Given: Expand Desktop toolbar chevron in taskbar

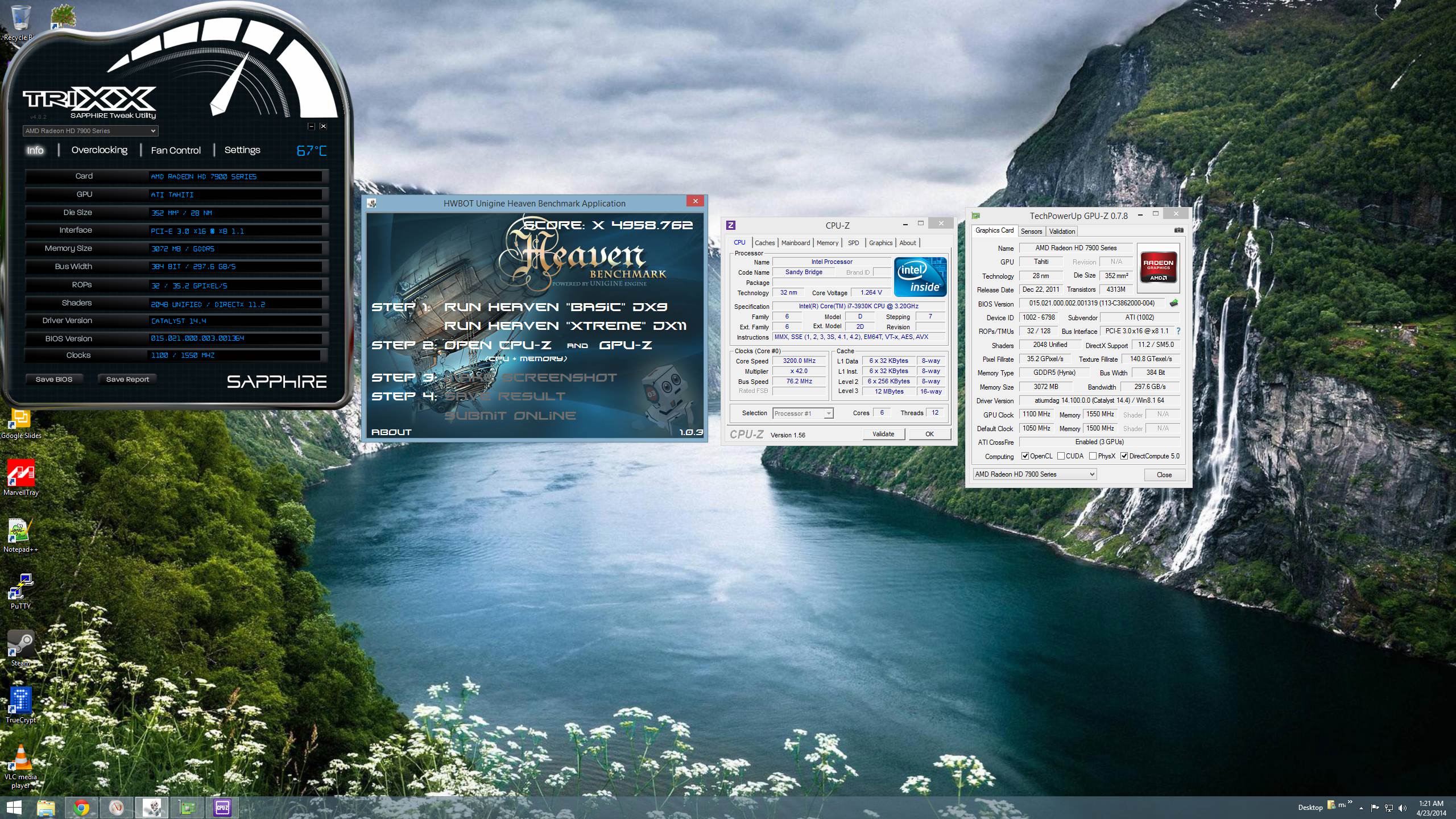Looking at the screenshot, I should (1349, 801).
